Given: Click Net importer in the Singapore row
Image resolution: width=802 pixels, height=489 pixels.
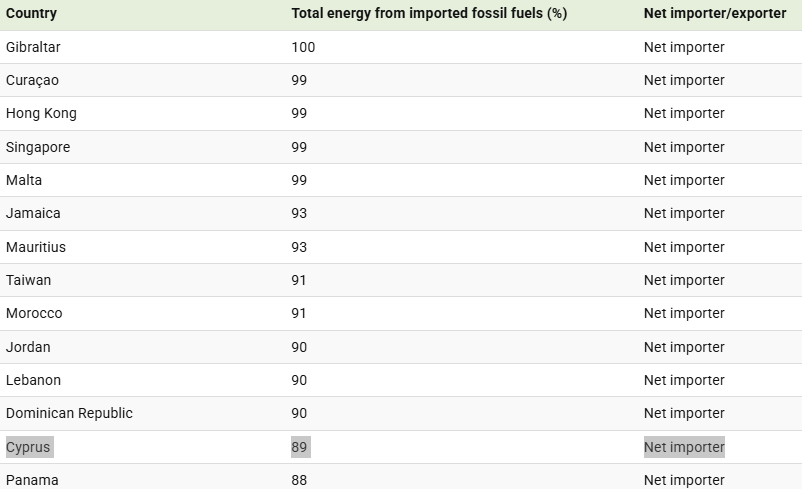Looking at the screenshot, I should (684, 147).
